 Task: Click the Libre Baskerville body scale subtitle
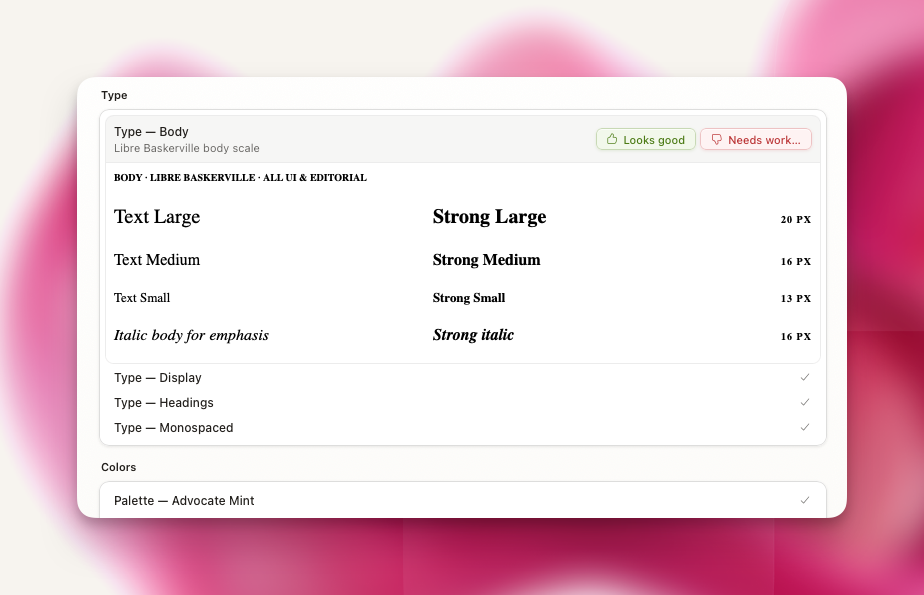point(187,148)
